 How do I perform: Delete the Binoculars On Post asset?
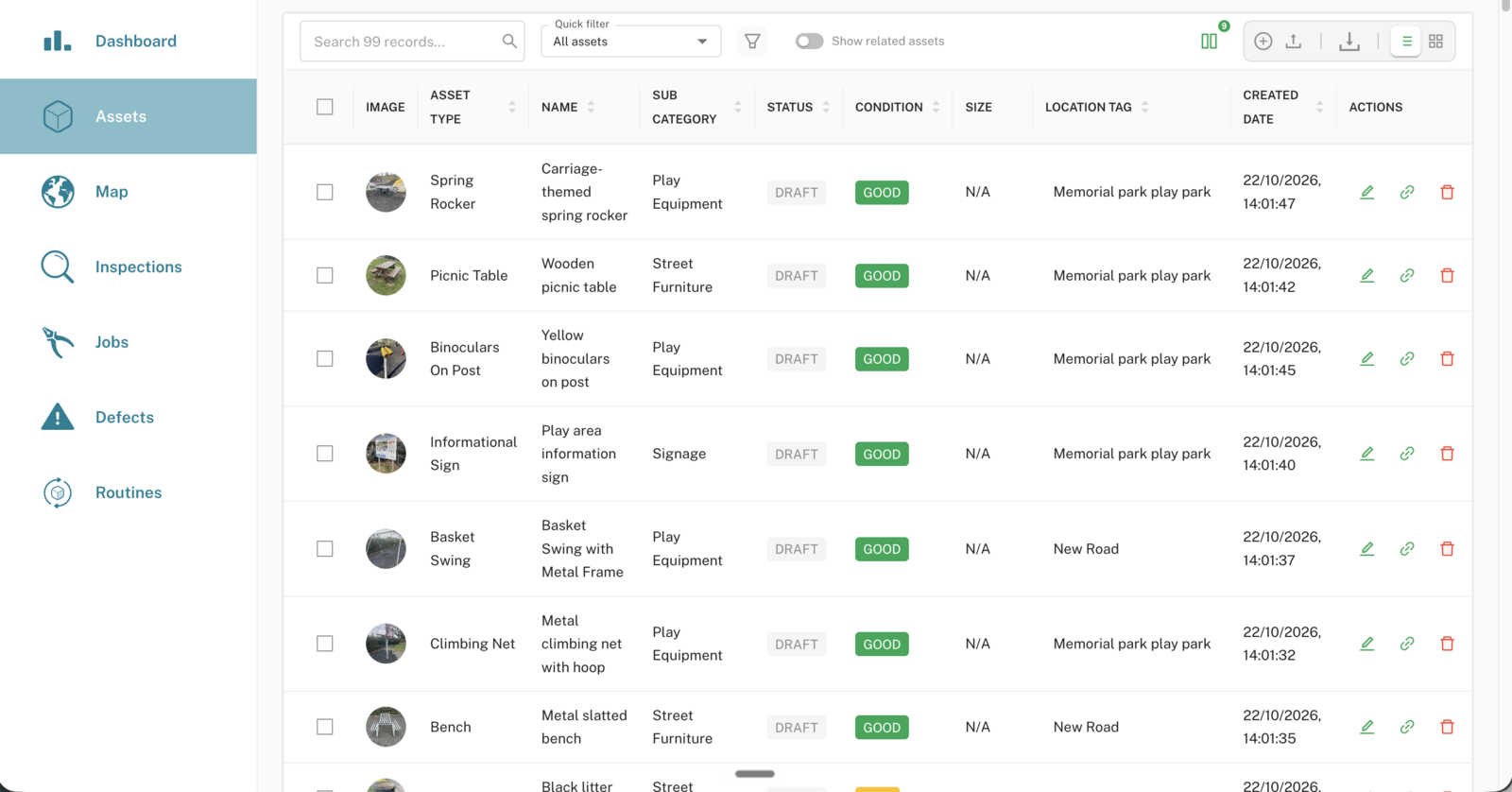pyautogui.click(x=1447, y=359)
